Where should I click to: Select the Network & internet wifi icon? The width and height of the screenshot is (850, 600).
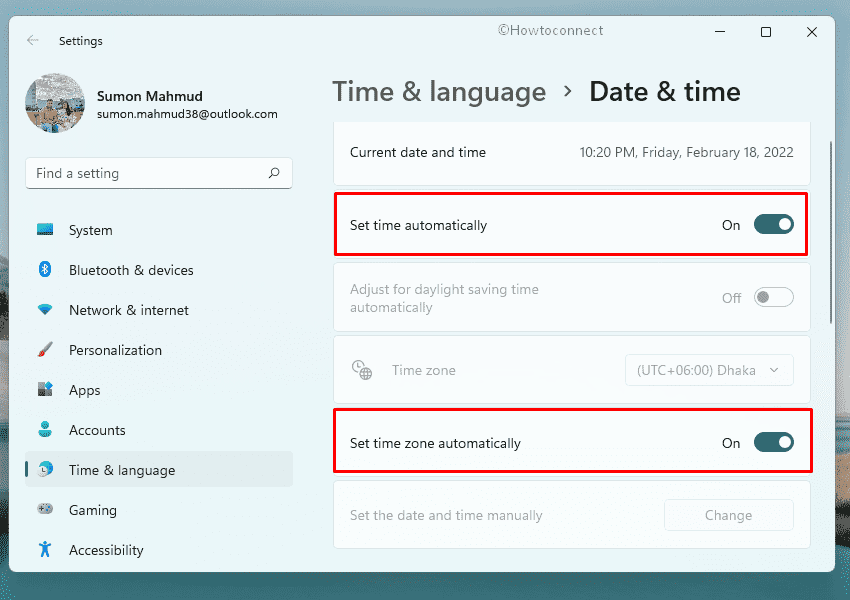point(45,310)
